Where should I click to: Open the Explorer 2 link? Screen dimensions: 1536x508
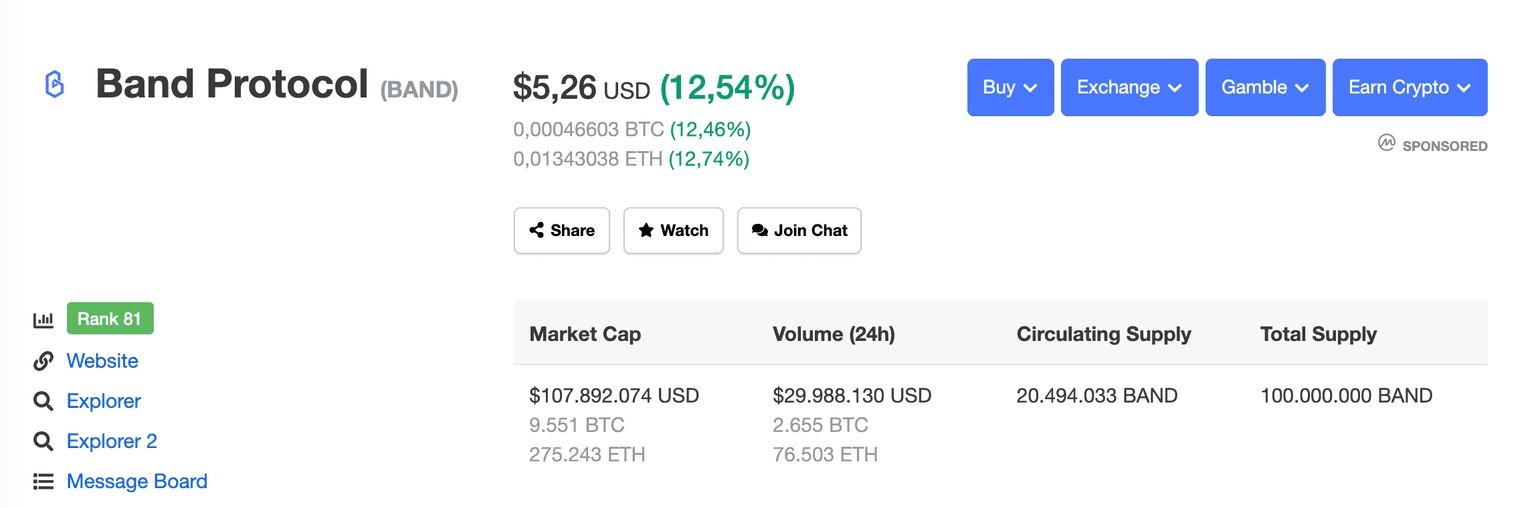click(x=111, y=441)
